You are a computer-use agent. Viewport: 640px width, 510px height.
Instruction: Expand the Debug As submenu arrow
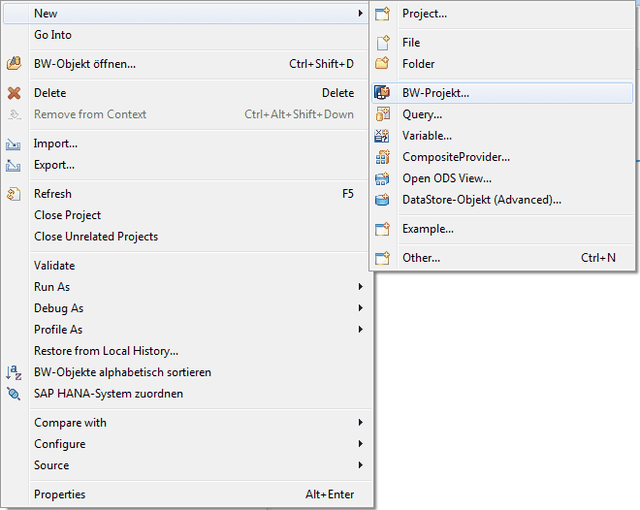click(360, 308)
